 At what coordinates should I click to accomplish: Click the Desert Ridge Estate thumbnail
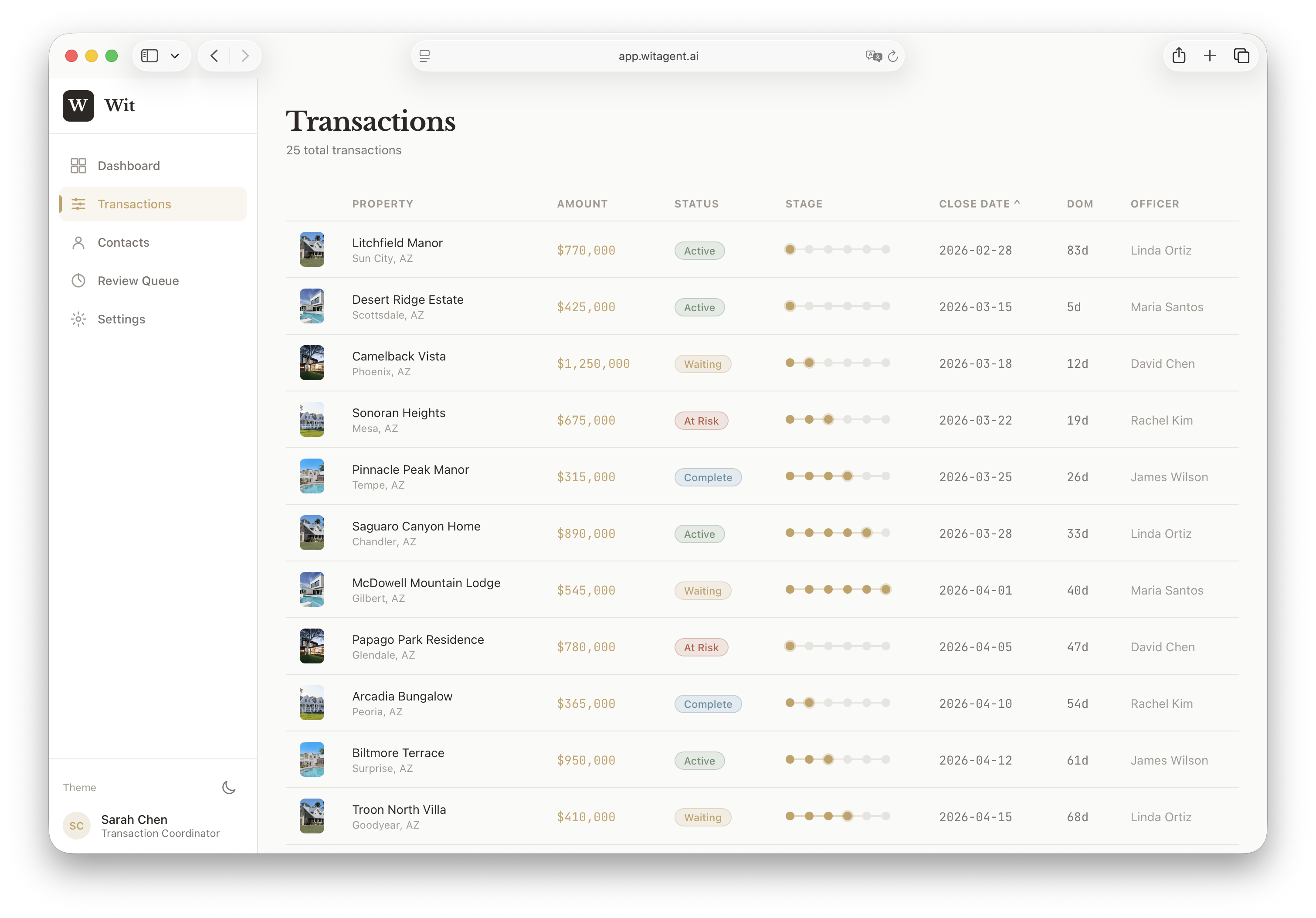[x=312, y=306]
